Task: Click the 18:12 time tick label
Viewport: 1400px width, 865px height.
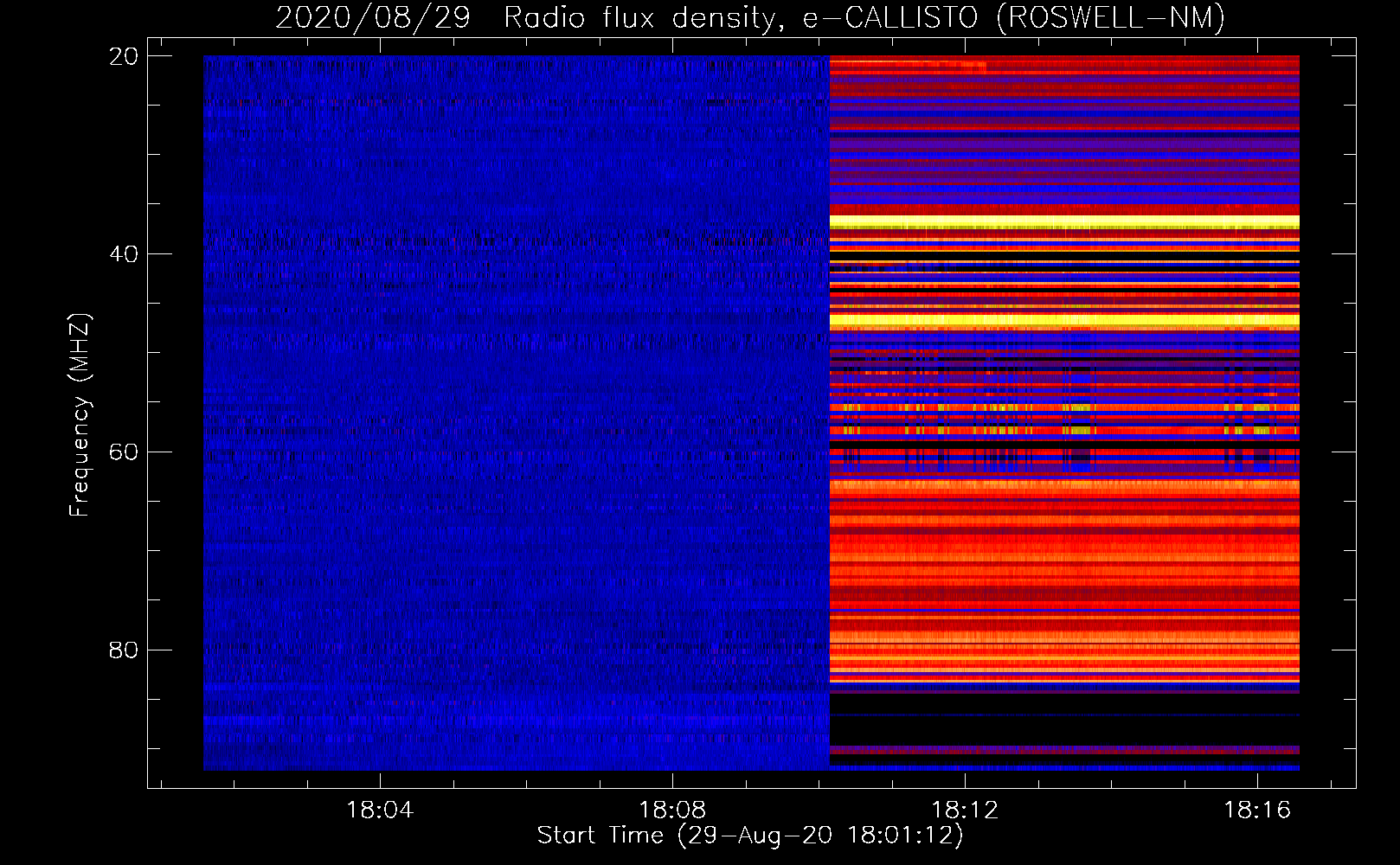Action: coord(965,811)
